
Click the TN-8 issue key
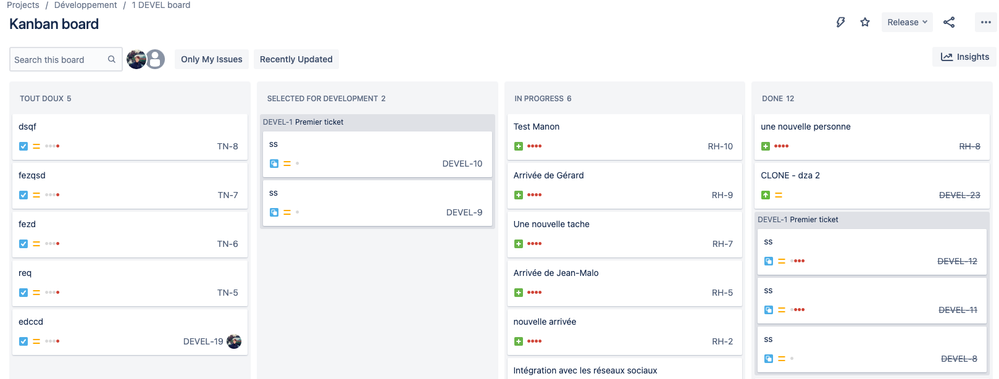(227, 147)
